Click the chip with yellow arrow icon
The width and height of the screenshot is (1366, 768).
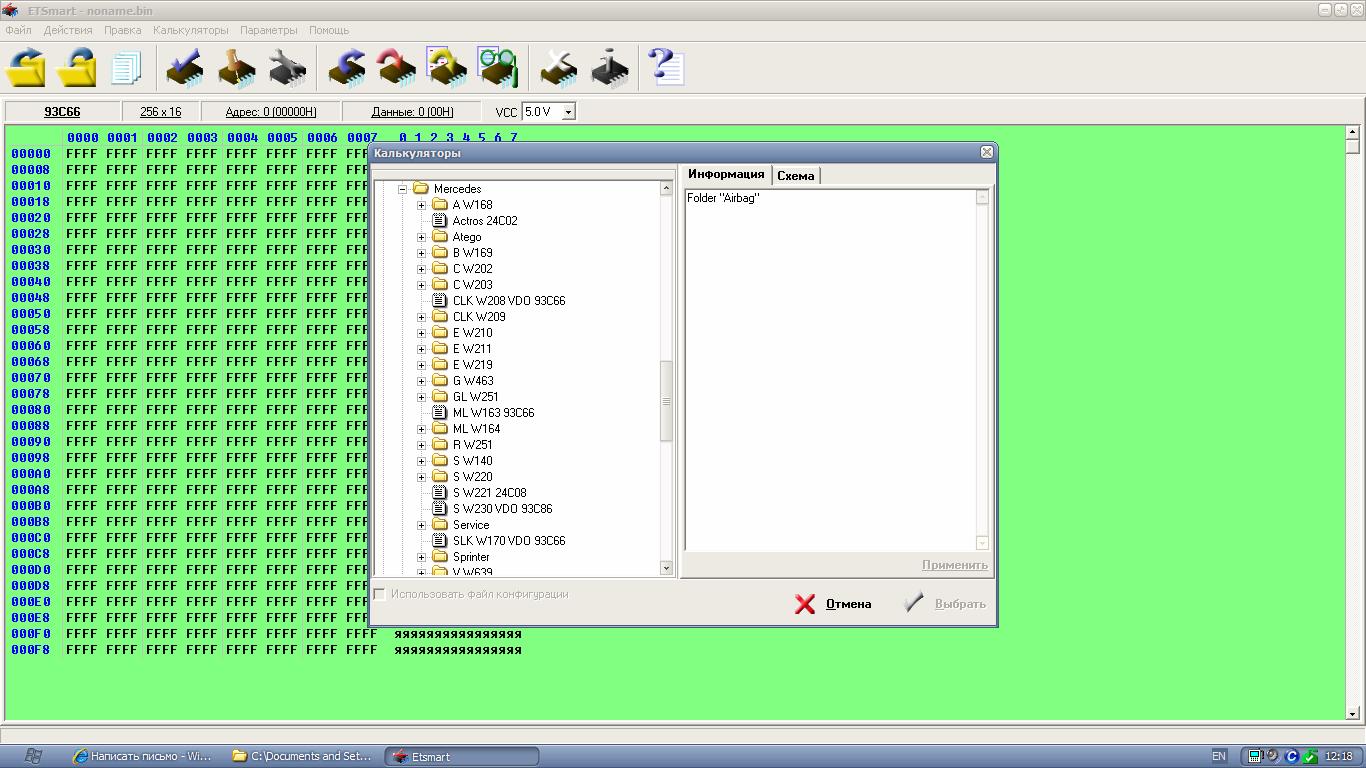(447, 67)
